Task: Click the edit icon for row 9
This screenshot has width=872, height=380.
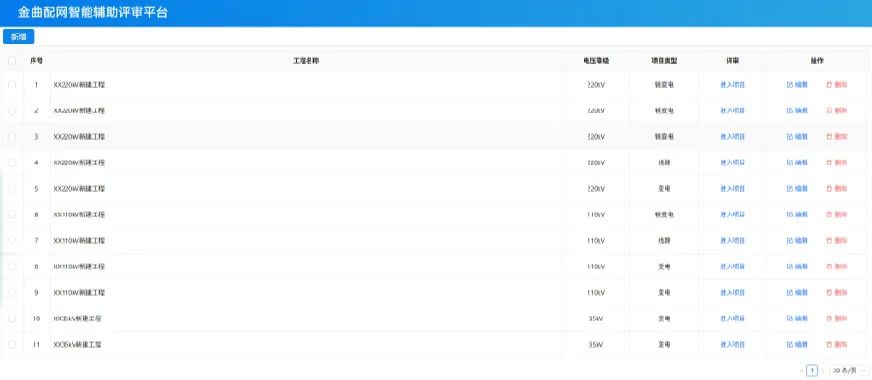Action: click(x=790, y=293)
